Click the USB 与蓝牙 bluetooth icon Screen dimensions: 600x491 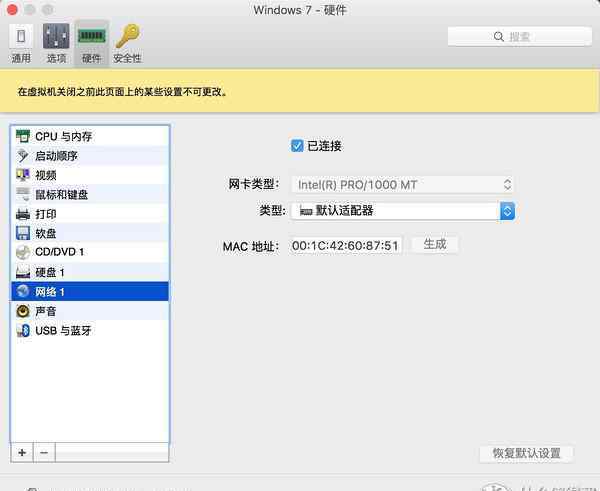(x=23, y=331)
